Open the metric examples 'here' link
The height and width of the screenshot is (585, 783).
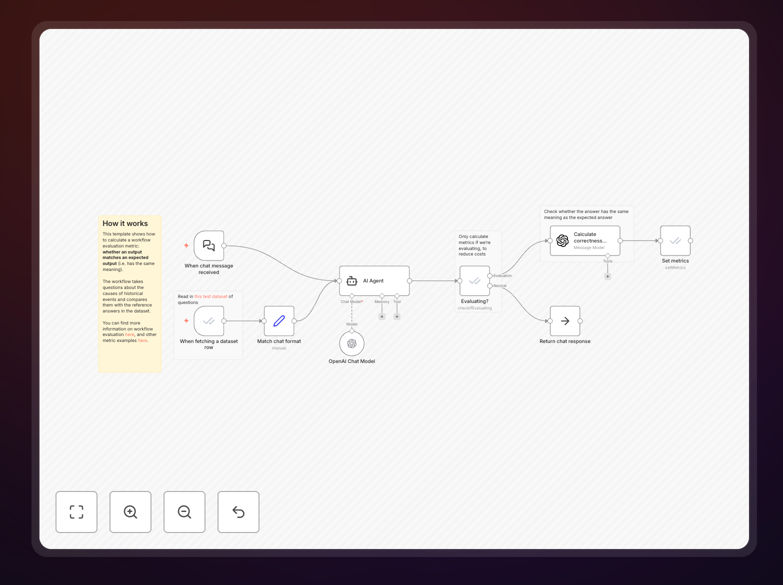(x=143, y=341)
